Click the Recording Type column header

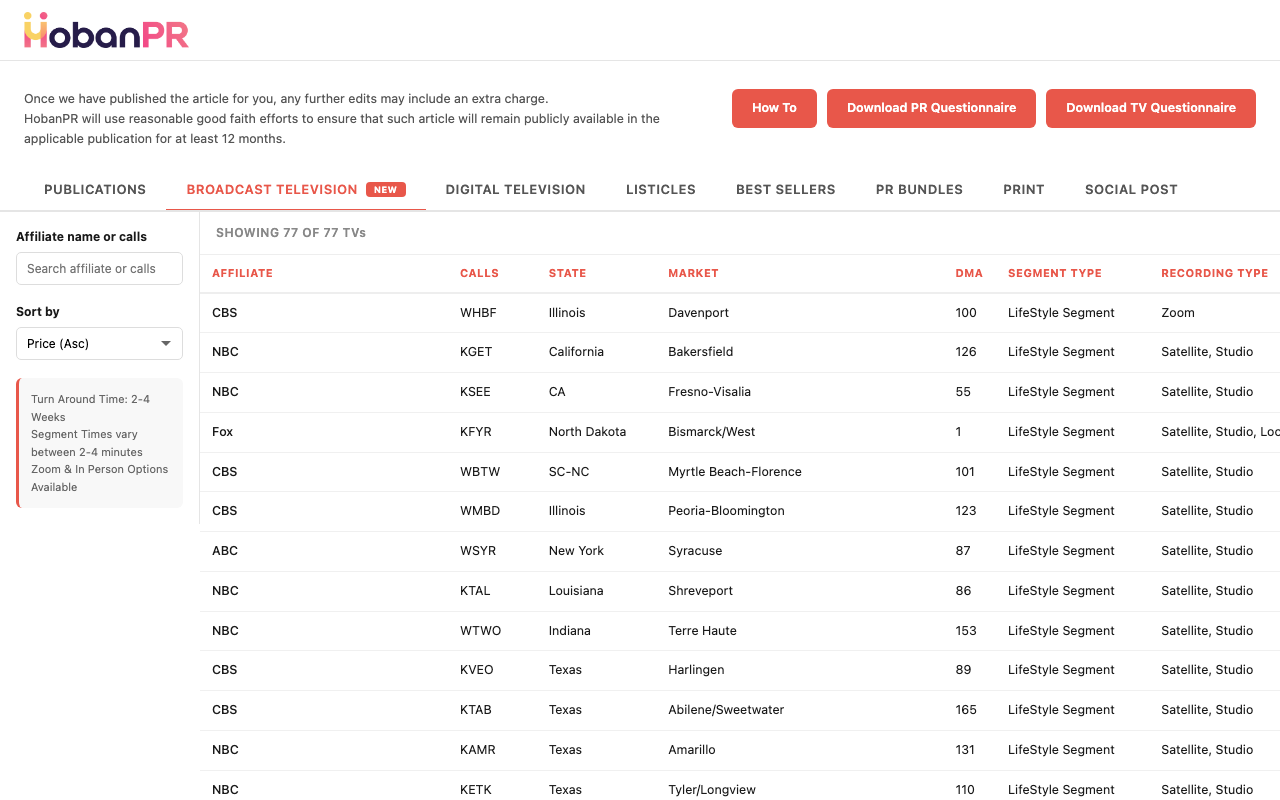(x=1214, y=273)
